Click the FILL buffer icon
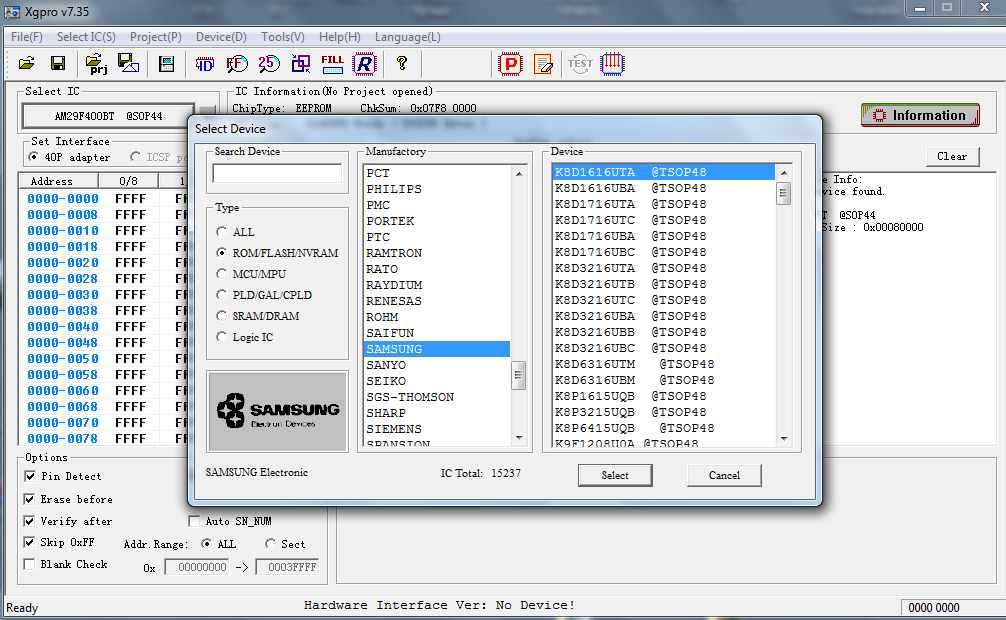The width and height of the screenshot is (1006, 620). (332, 64)
